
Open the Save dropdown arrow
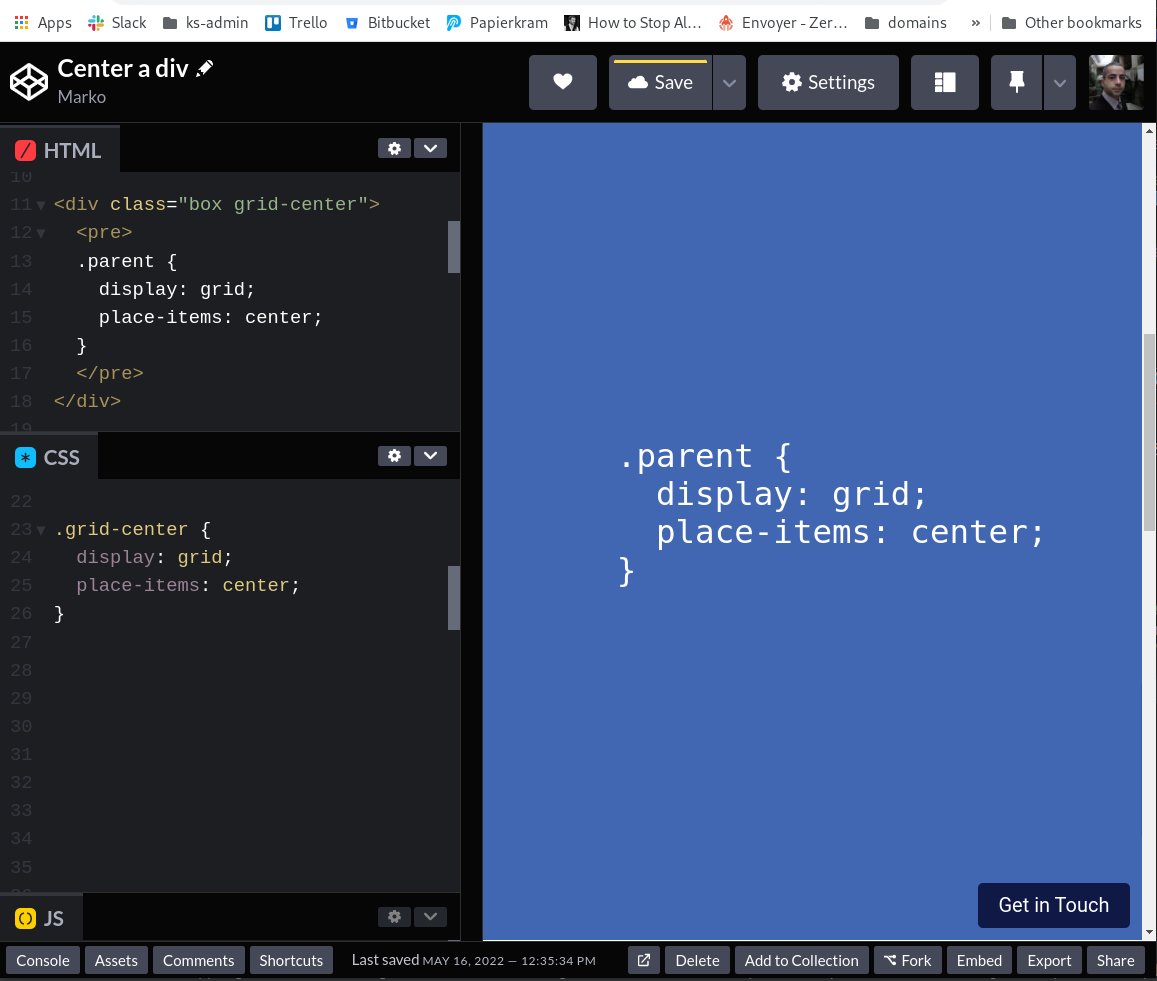point(729,82)
